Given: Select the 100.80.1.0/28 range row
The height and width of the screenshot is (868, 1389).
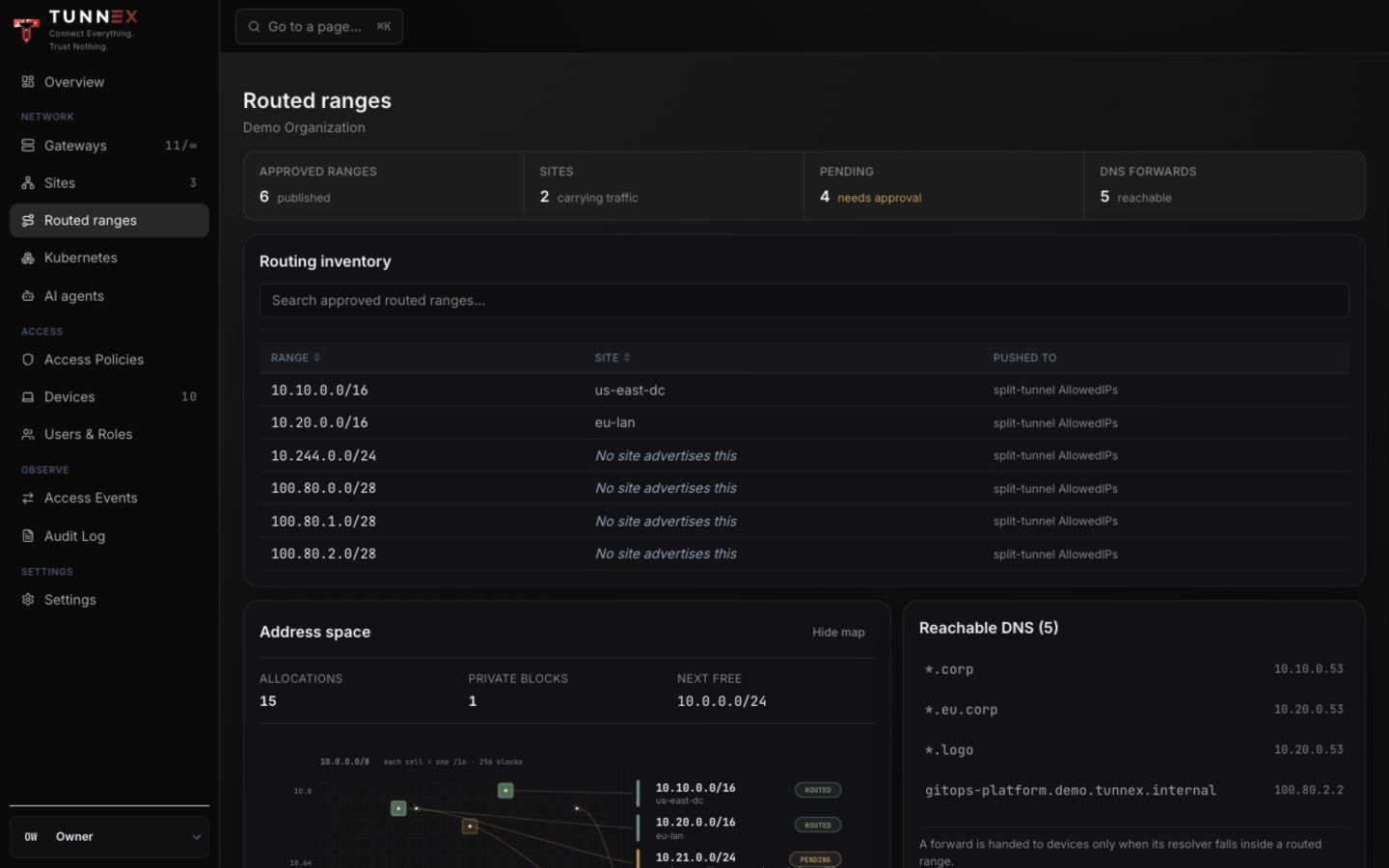Looking at the screenshot, I should 803,522.
